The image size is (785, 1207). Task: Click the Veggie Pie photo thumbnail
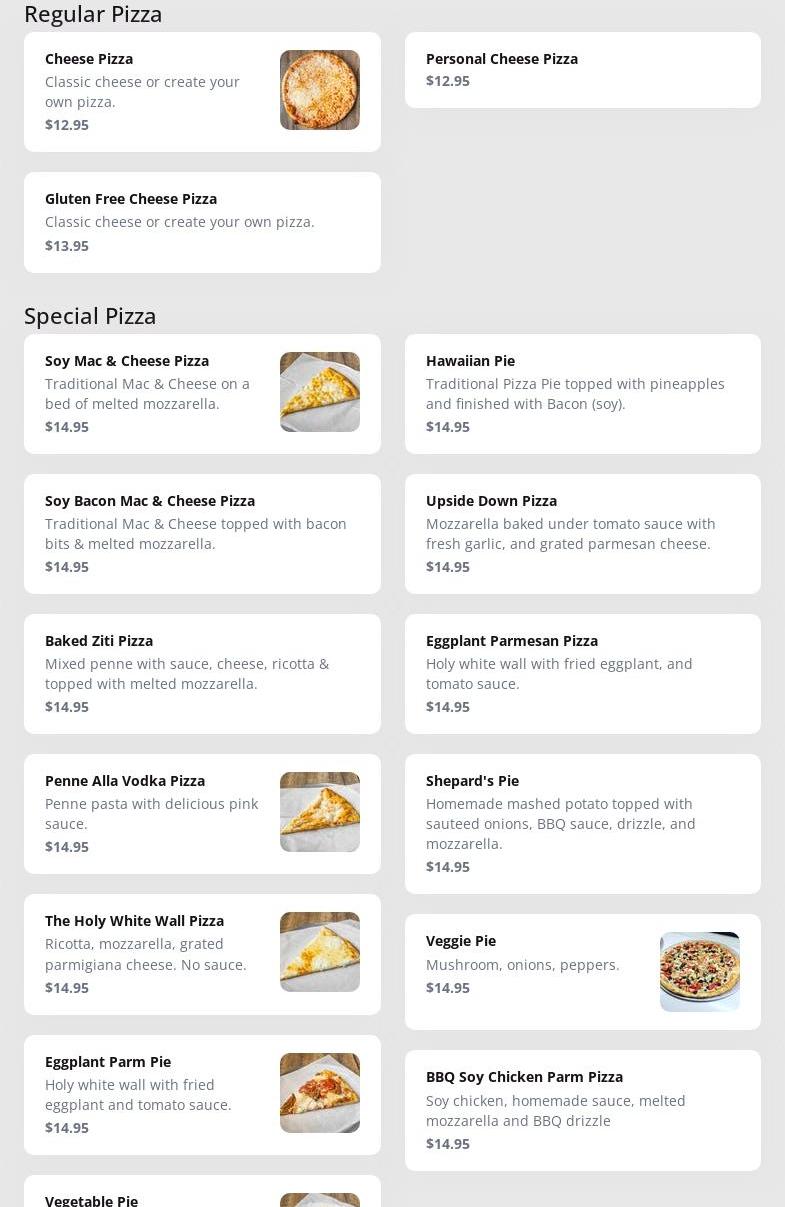coord(699,972)
